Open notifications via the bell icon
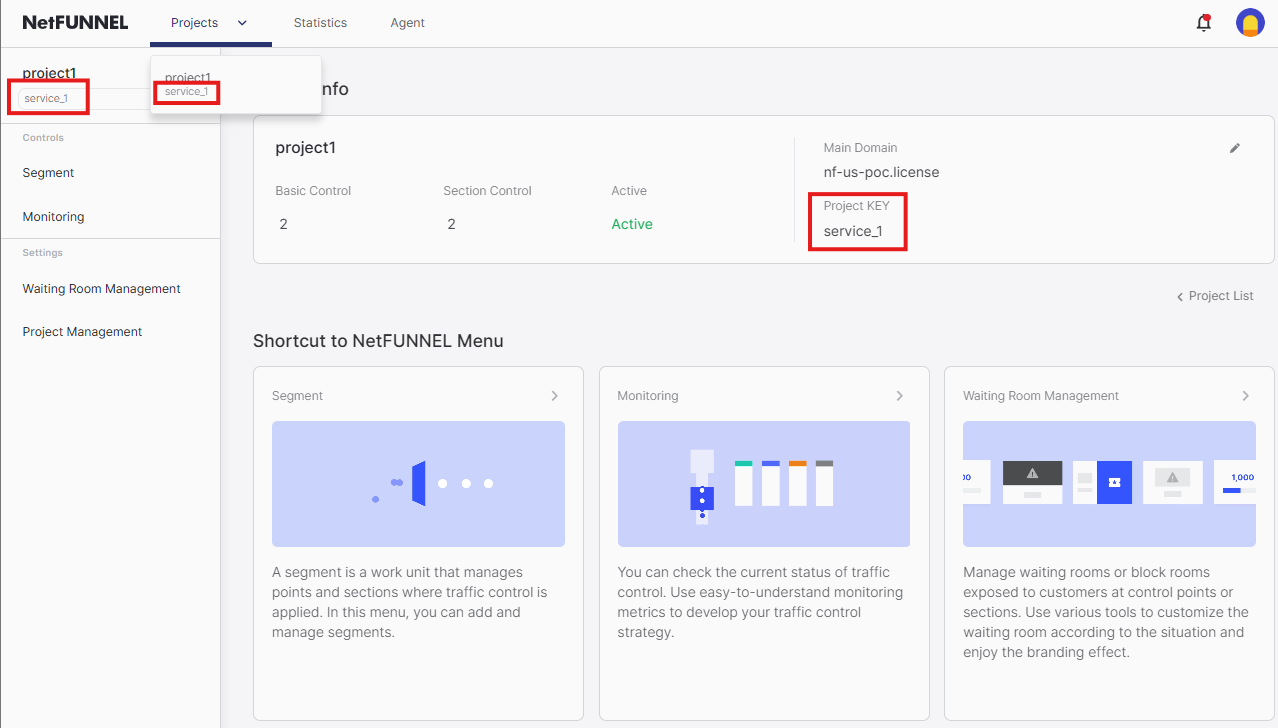The height and width of the screenshot is (728, 1278). point(1203,21)
